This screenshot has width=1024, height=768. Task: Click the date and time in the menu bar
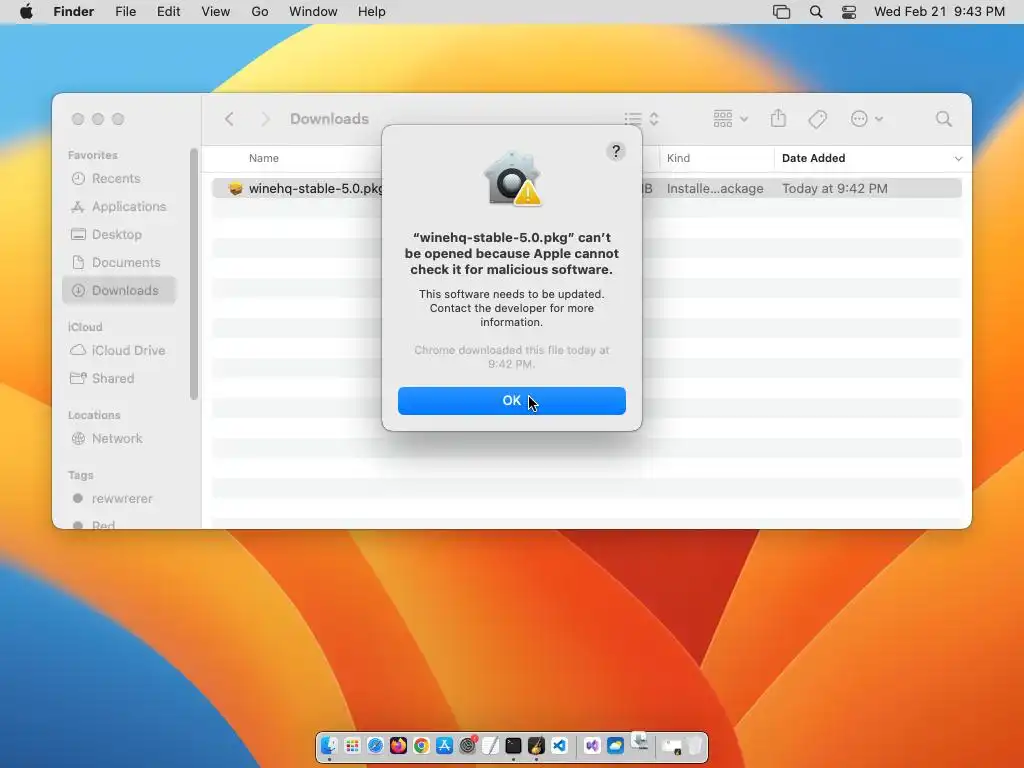point(939,12)
